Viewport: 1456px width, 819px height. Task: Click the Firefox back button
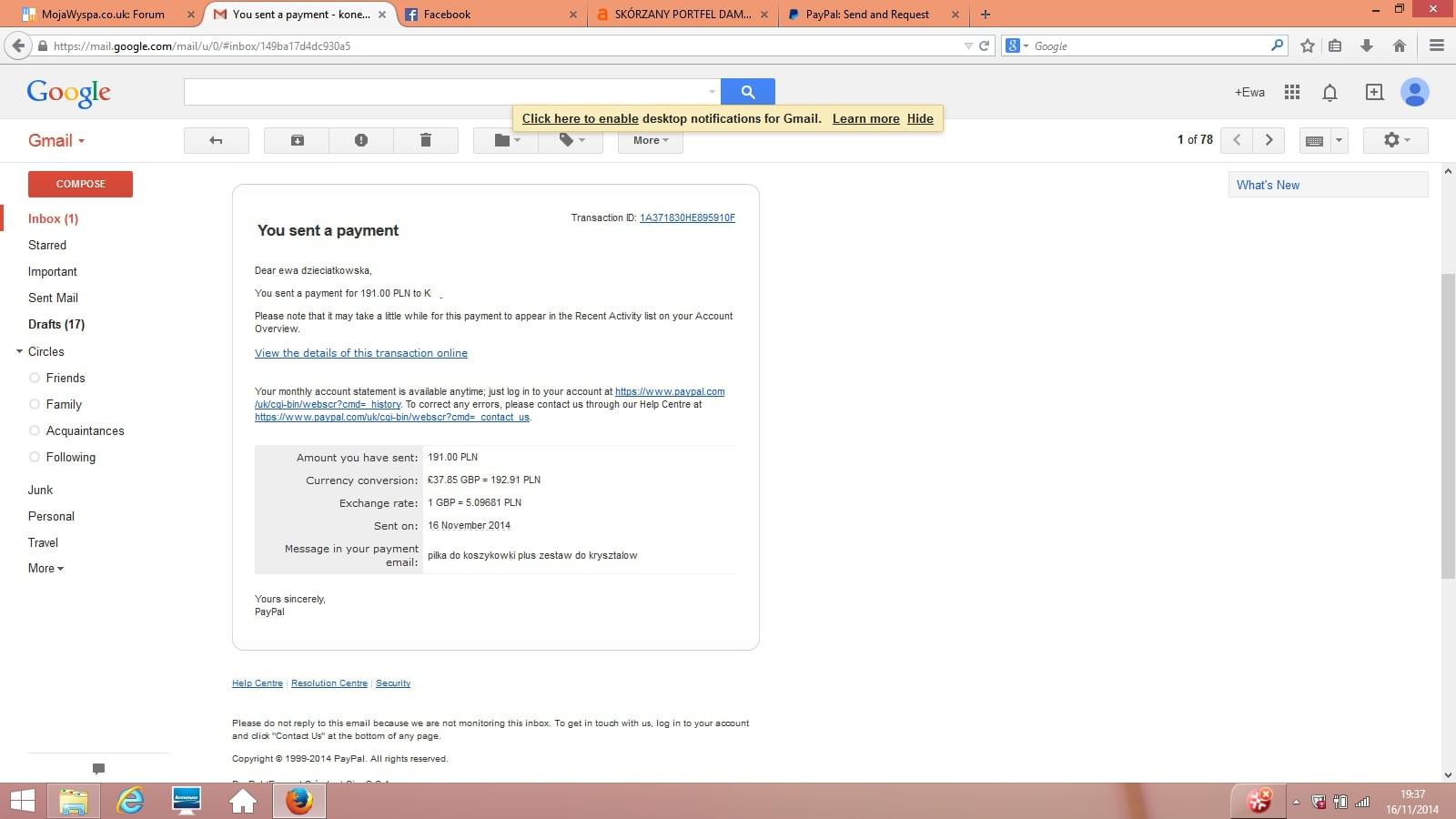18,45
